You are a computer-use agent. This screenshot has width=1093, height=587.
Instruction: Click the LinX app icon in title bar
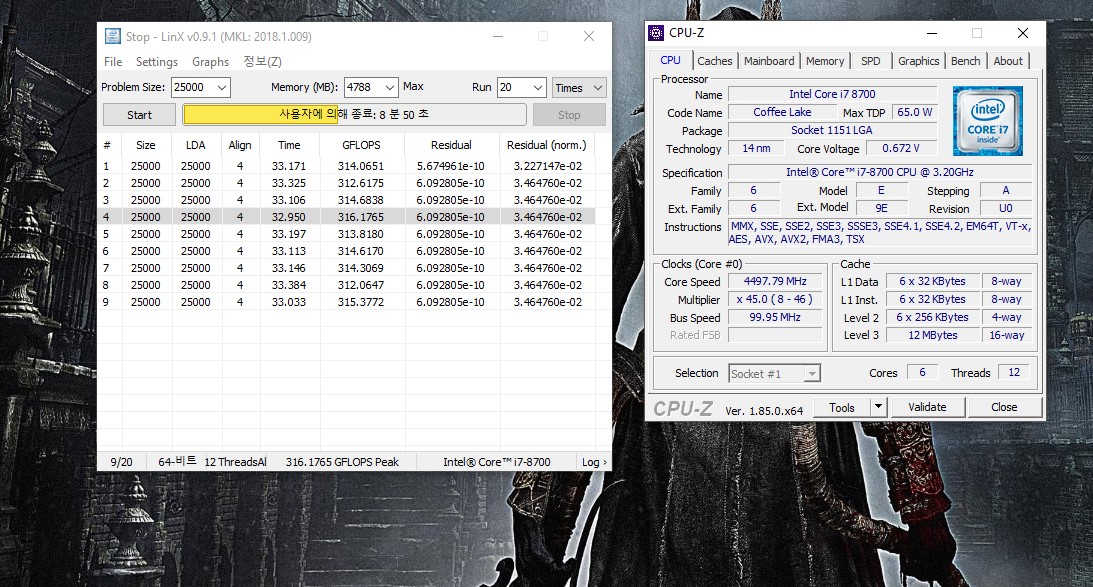tap(112, 36)
